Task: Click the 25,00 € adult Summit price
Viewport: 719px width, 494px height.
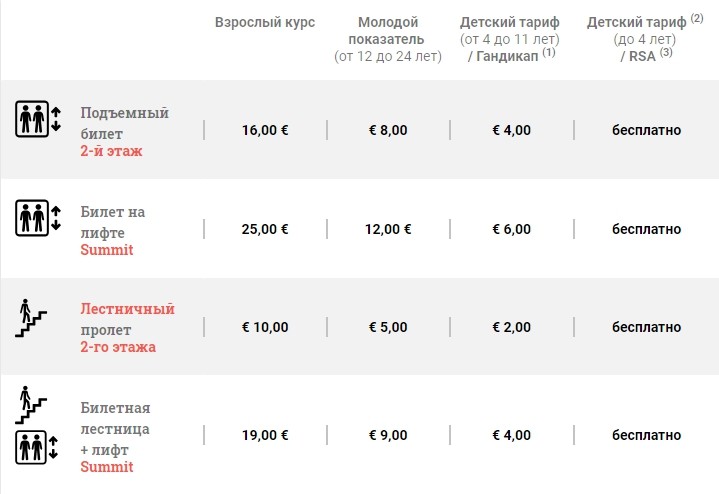Action: coord(265,229)
